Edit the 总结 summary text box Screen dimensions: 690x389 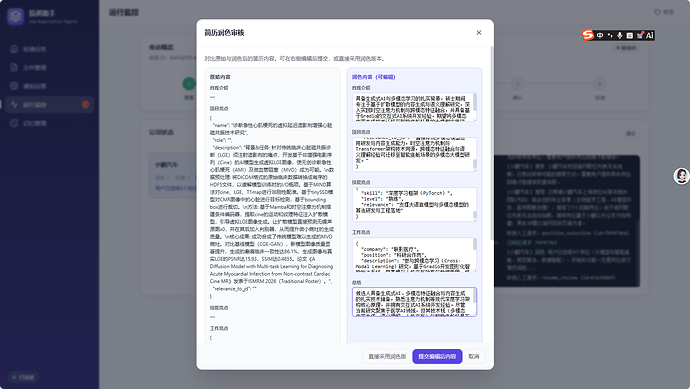coord(414,302)
